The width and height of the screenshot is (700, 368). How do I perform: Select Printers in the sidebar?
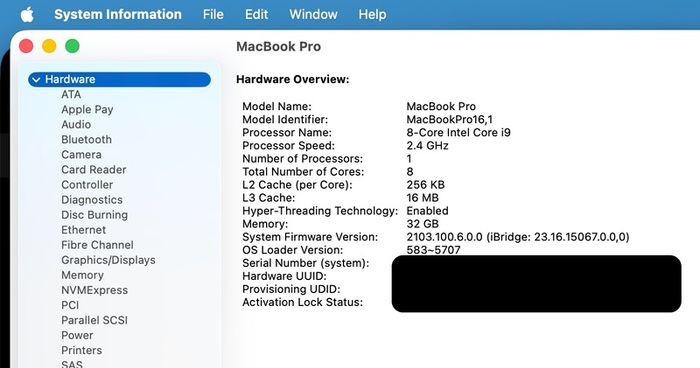coord(81,351)
